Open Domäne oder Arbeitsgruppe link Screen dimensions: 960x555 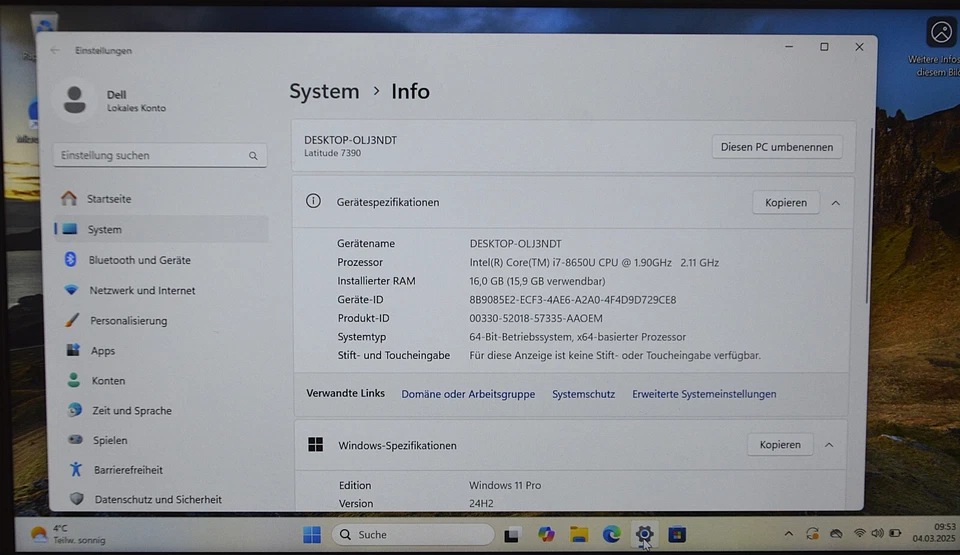(468, 394)
